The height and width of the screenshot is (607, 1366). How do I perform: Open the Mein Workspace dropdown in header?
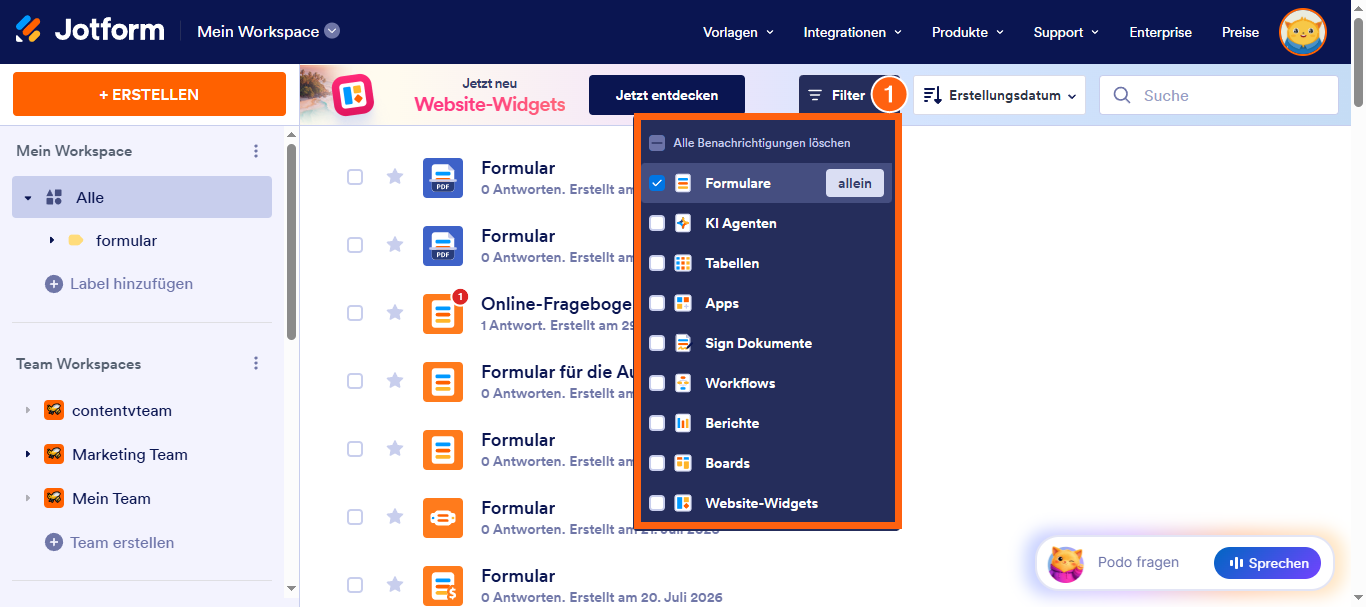(x=268, y=31)
